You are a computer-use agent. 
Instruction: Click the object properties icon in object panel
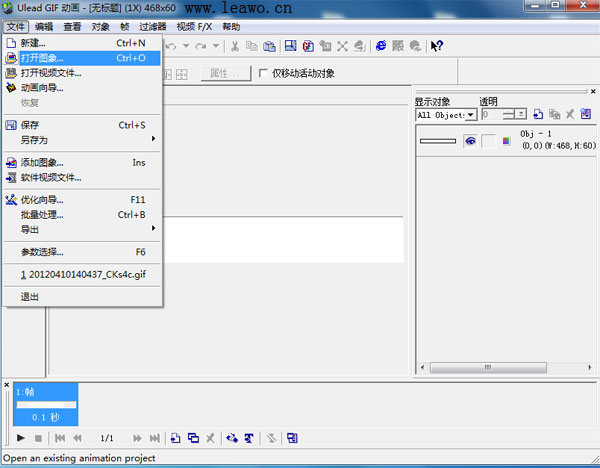pos(586,114)
